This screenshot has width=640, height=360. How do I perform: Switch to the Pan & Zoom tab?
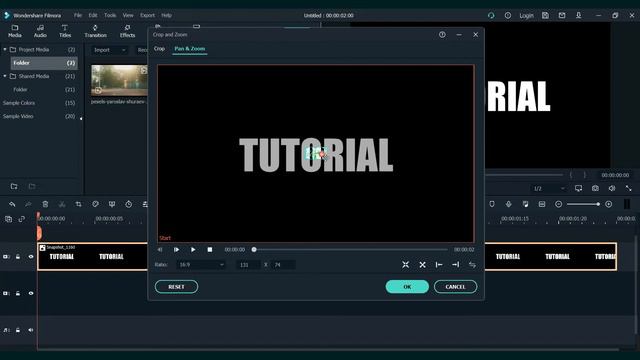[x=190, y=49]
